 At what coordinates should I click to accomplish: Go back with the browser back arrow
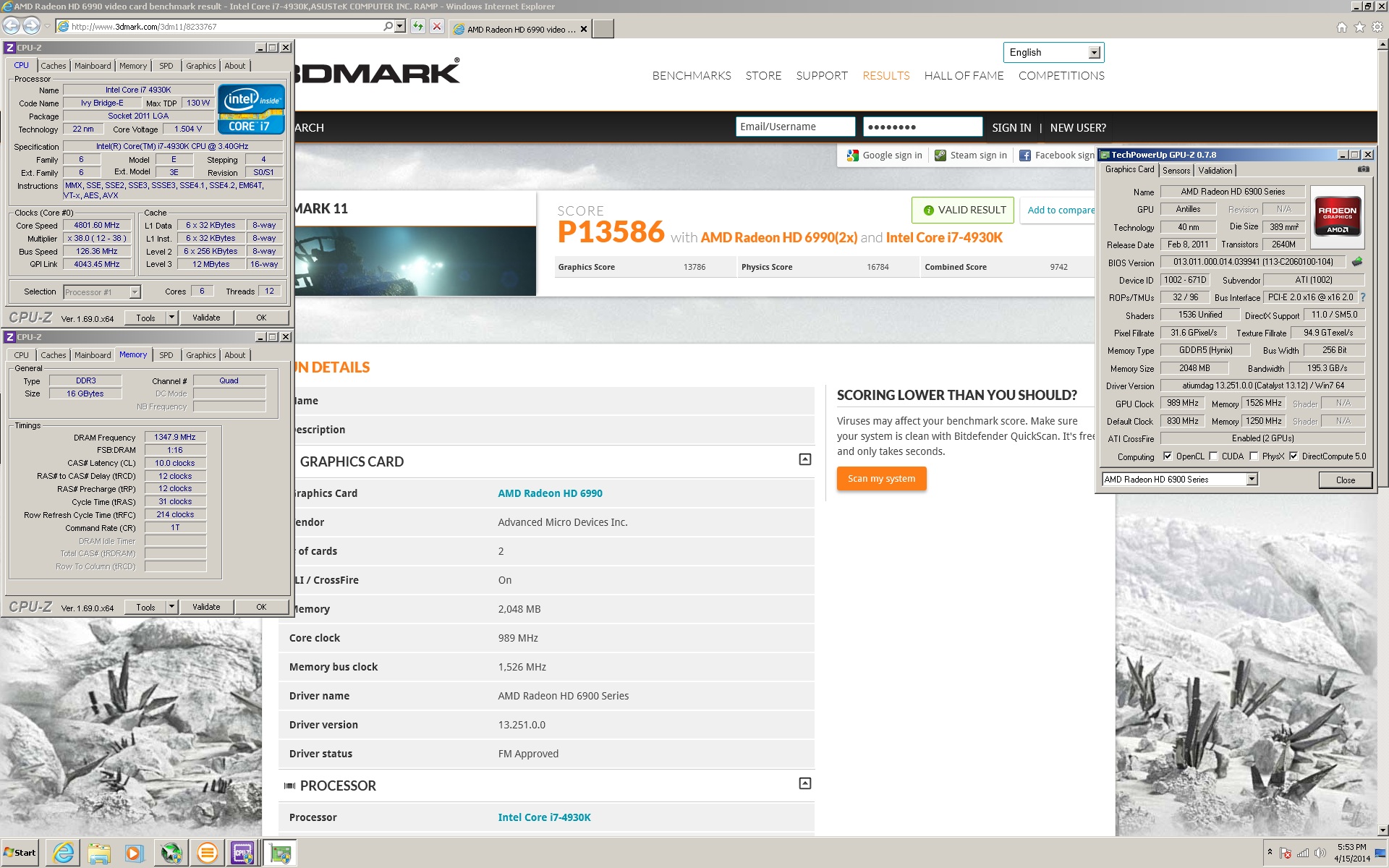(x=12, y=26)
